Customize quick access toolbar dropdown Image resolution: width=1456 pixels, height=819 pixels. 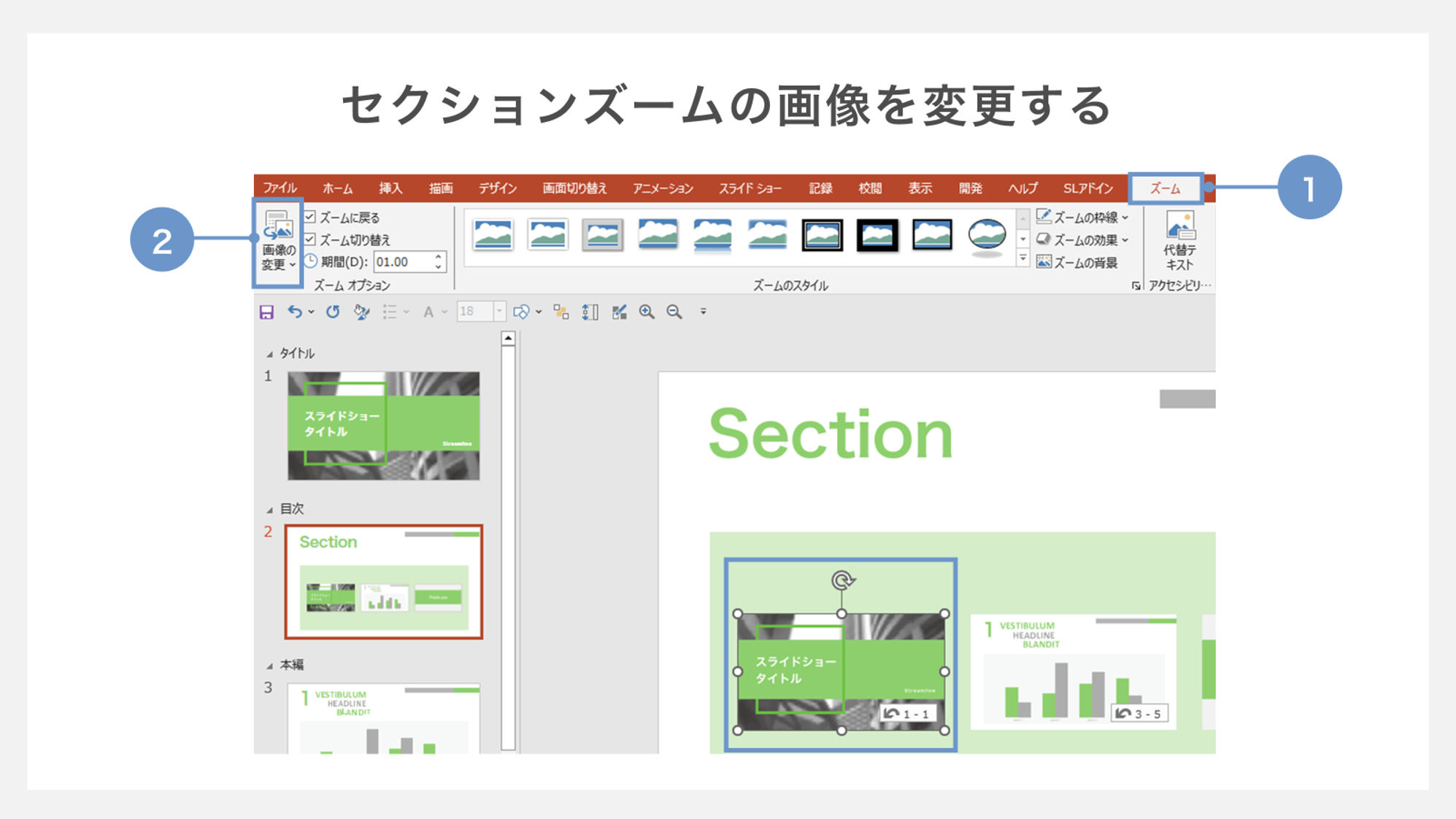tap(704, 312)
